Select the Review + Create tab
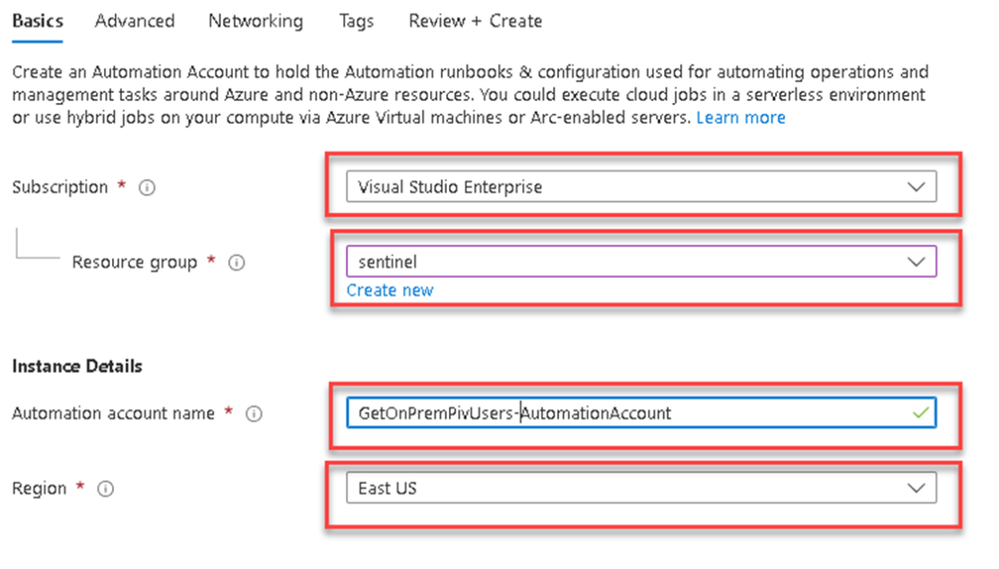This screenshot has height=569, width=999. pos(475,21)
